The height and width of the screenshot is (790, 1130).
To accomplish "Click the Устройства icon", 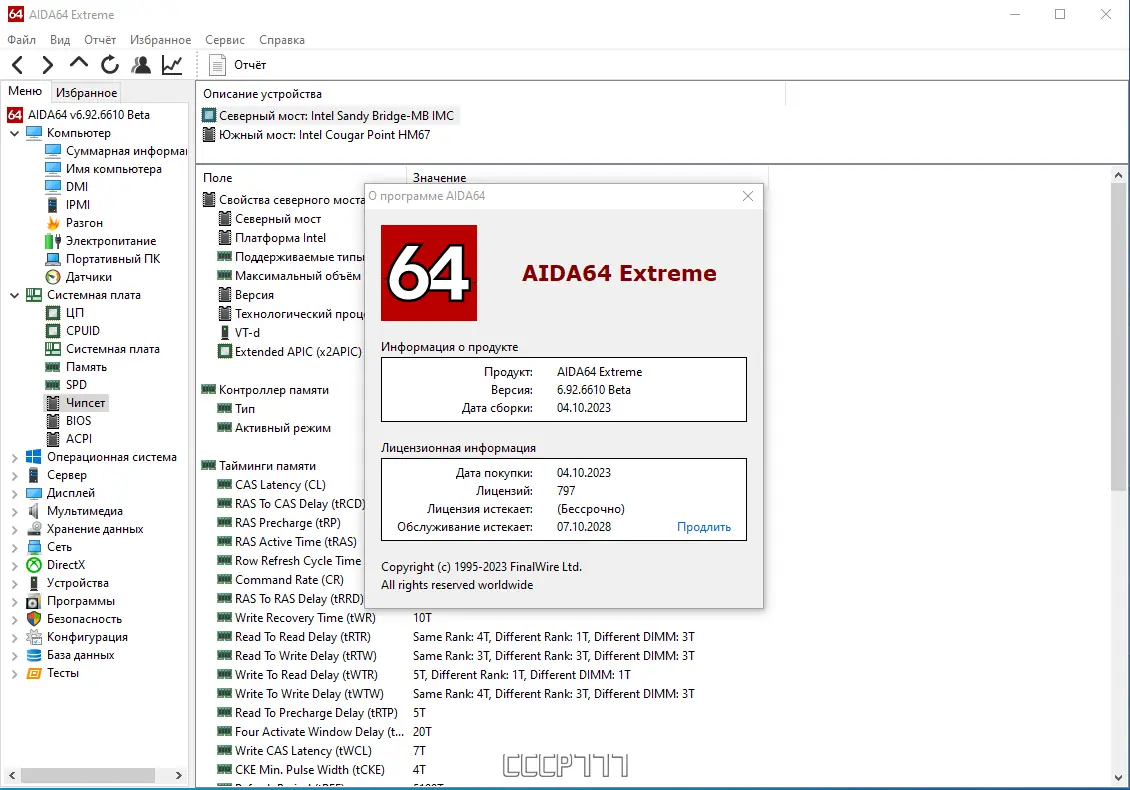I will (x=34, y=583).
